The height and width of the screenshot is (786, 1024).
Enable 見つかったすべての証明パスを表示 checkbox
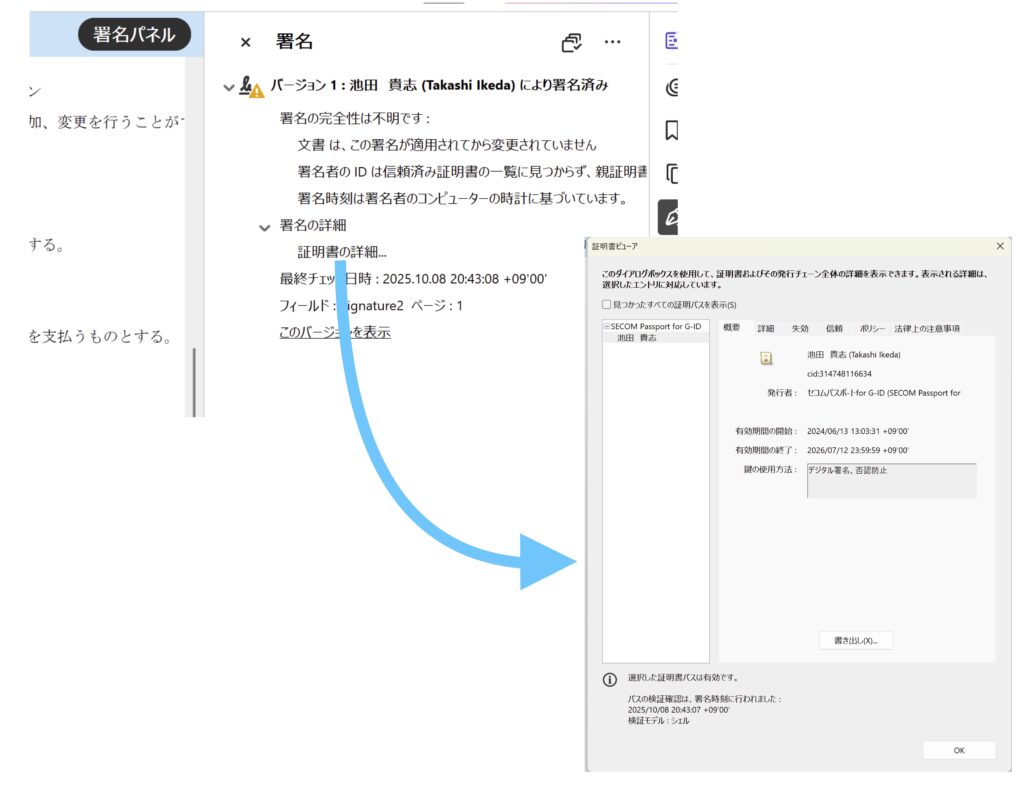(x=605, y=305)
